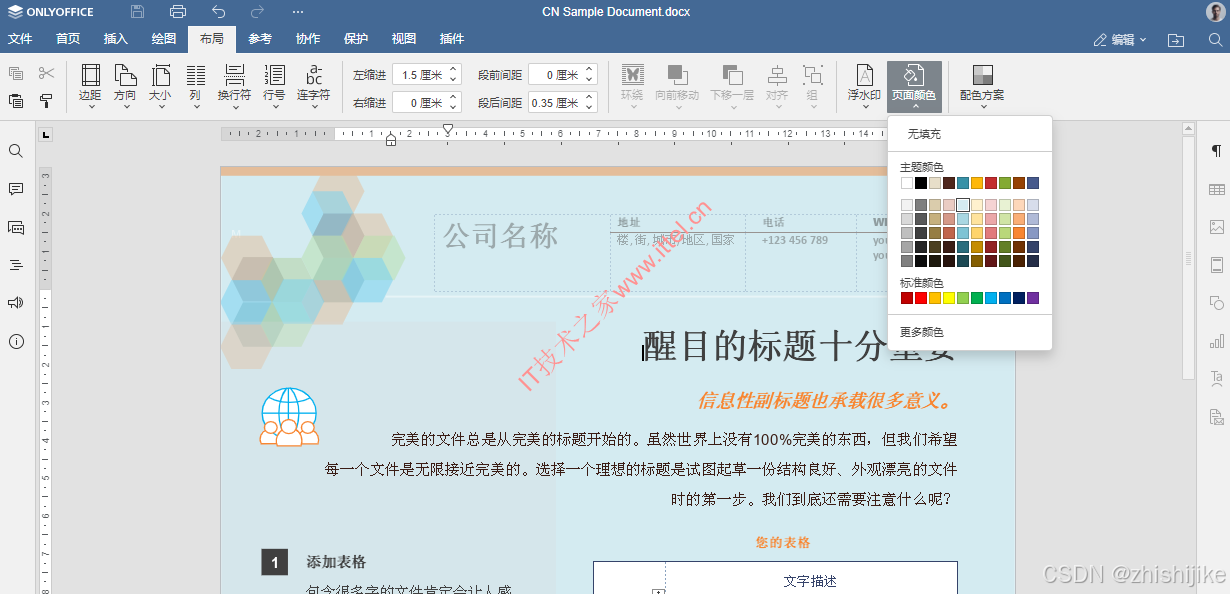Open the 行号 line numbers tool

[x=274, y=86]
